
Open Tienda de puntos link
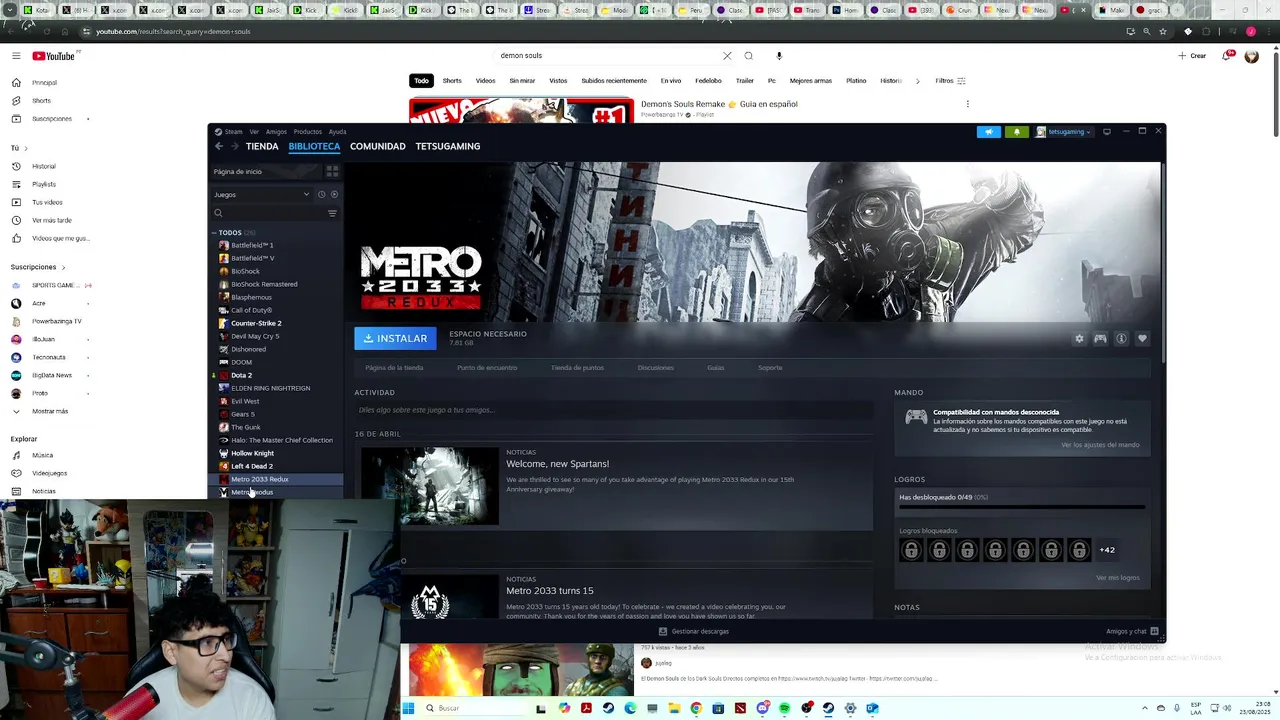tap(577, 368)
